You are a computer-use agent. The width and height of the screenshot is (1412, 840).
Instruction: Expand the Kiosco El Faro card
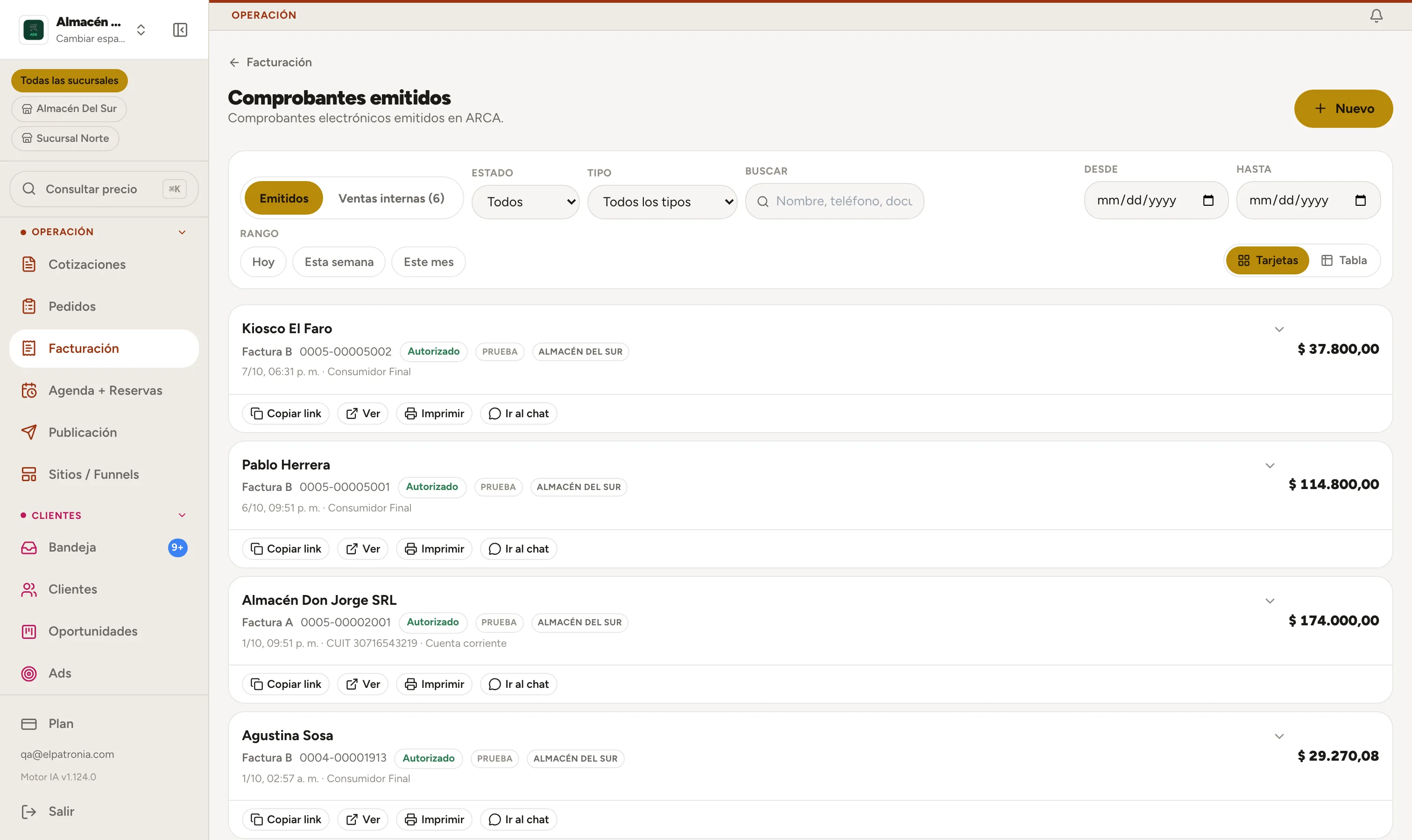(1279, 329)
